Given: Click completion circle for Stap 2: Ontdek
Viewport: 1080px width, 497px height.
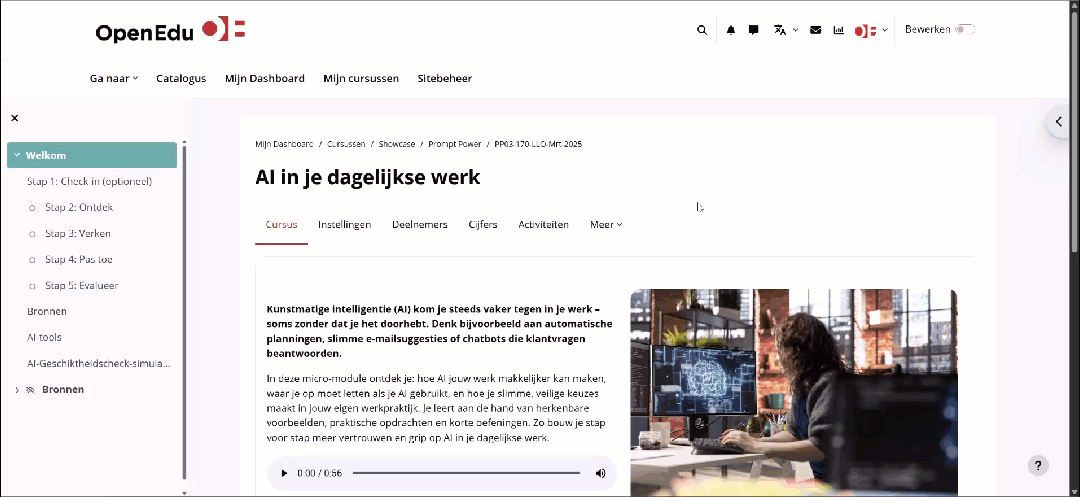Looking at the screenshot, I should click(33, 208).
